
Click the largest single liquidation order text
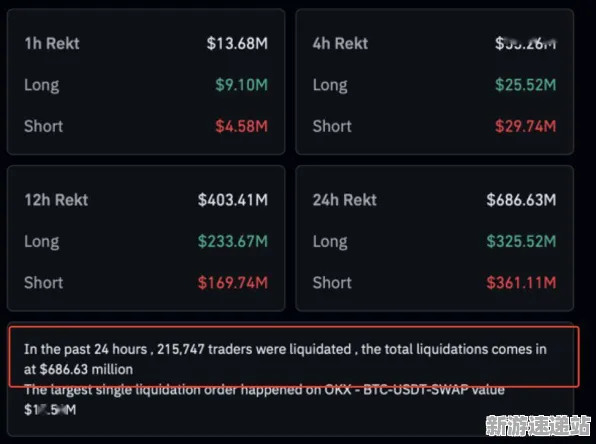click(x=265, y=400)
